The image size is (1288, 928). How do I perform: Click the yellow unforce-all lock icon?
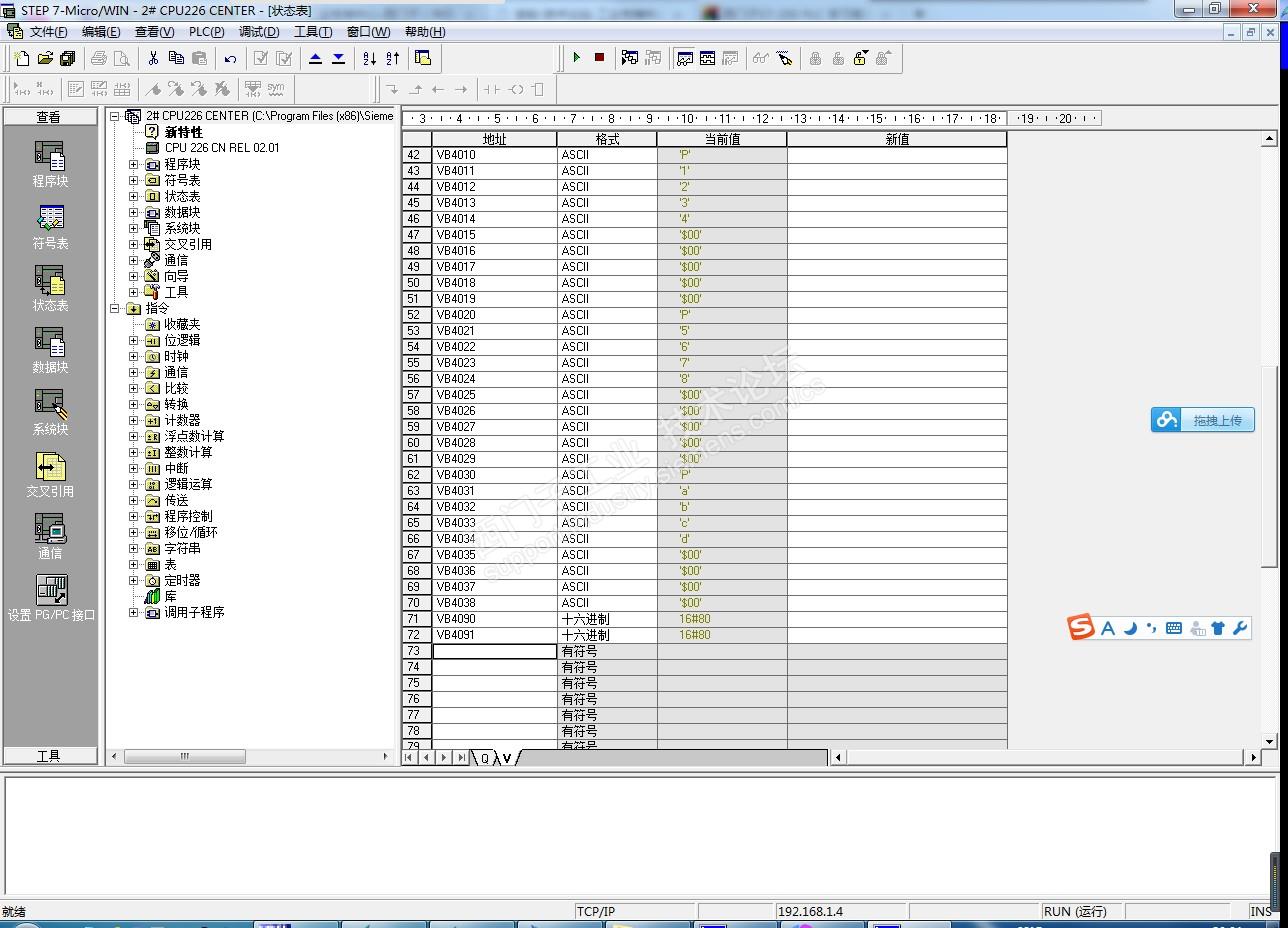click(x=861, y=58)
